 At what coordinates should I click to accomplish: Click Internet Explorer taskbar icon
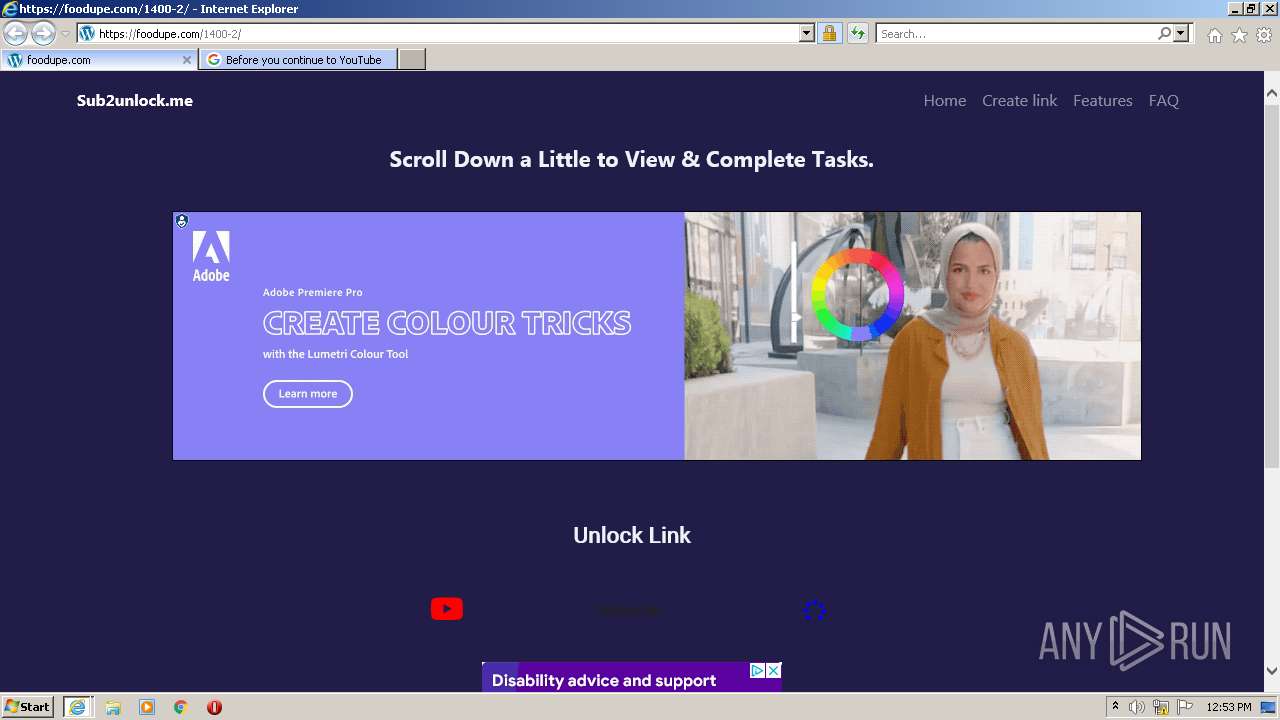77,707
